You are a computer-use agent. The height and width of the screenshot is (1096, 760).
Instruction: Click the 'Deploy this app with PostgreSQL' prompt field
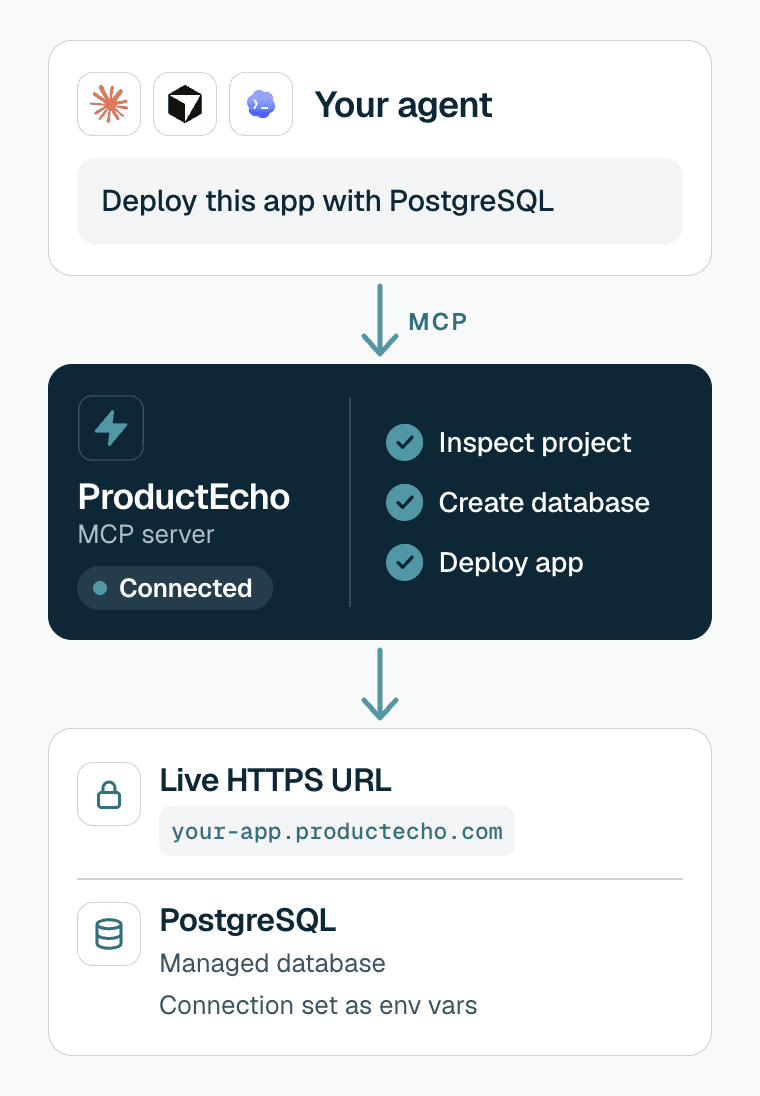point(380,201)
